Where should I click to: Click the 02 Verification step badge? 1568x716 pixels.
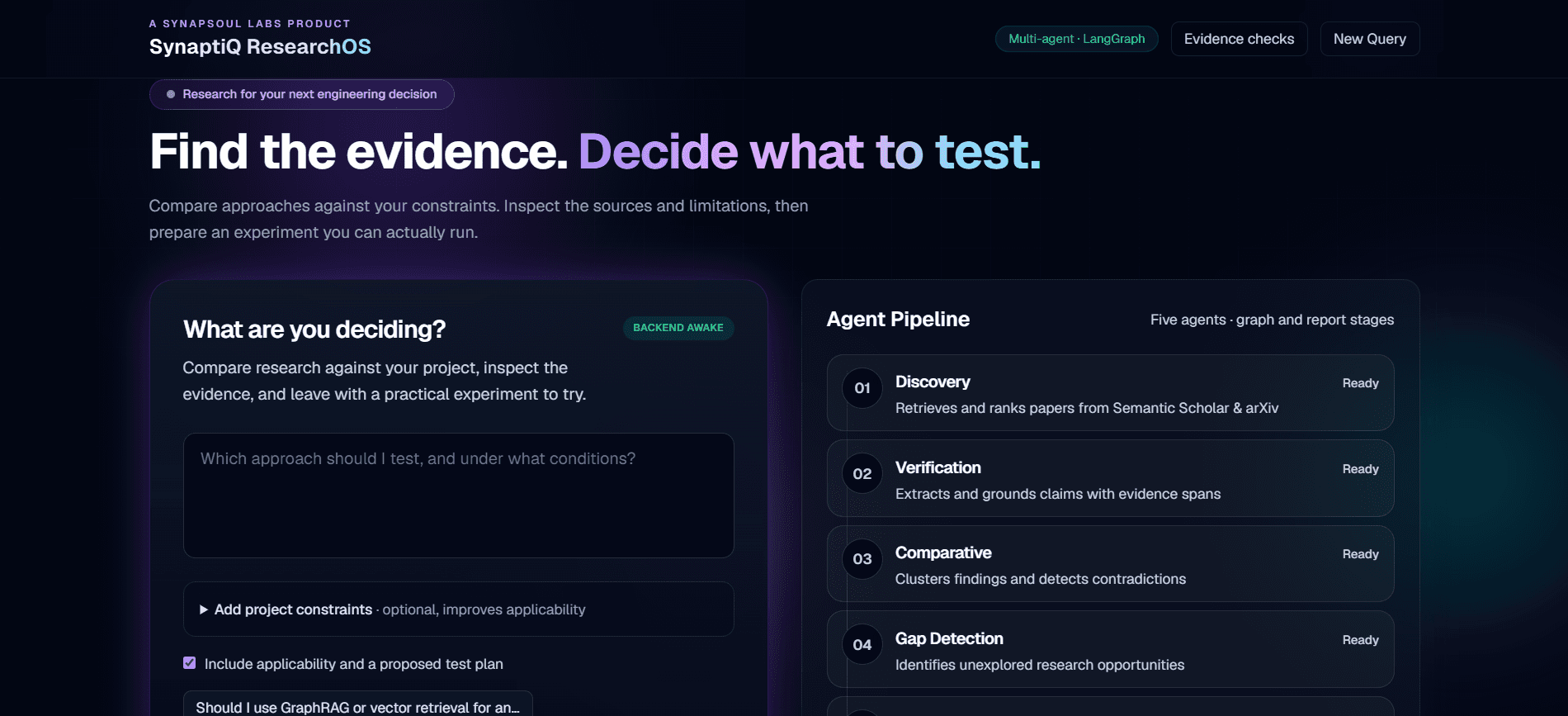pos(862,474)
